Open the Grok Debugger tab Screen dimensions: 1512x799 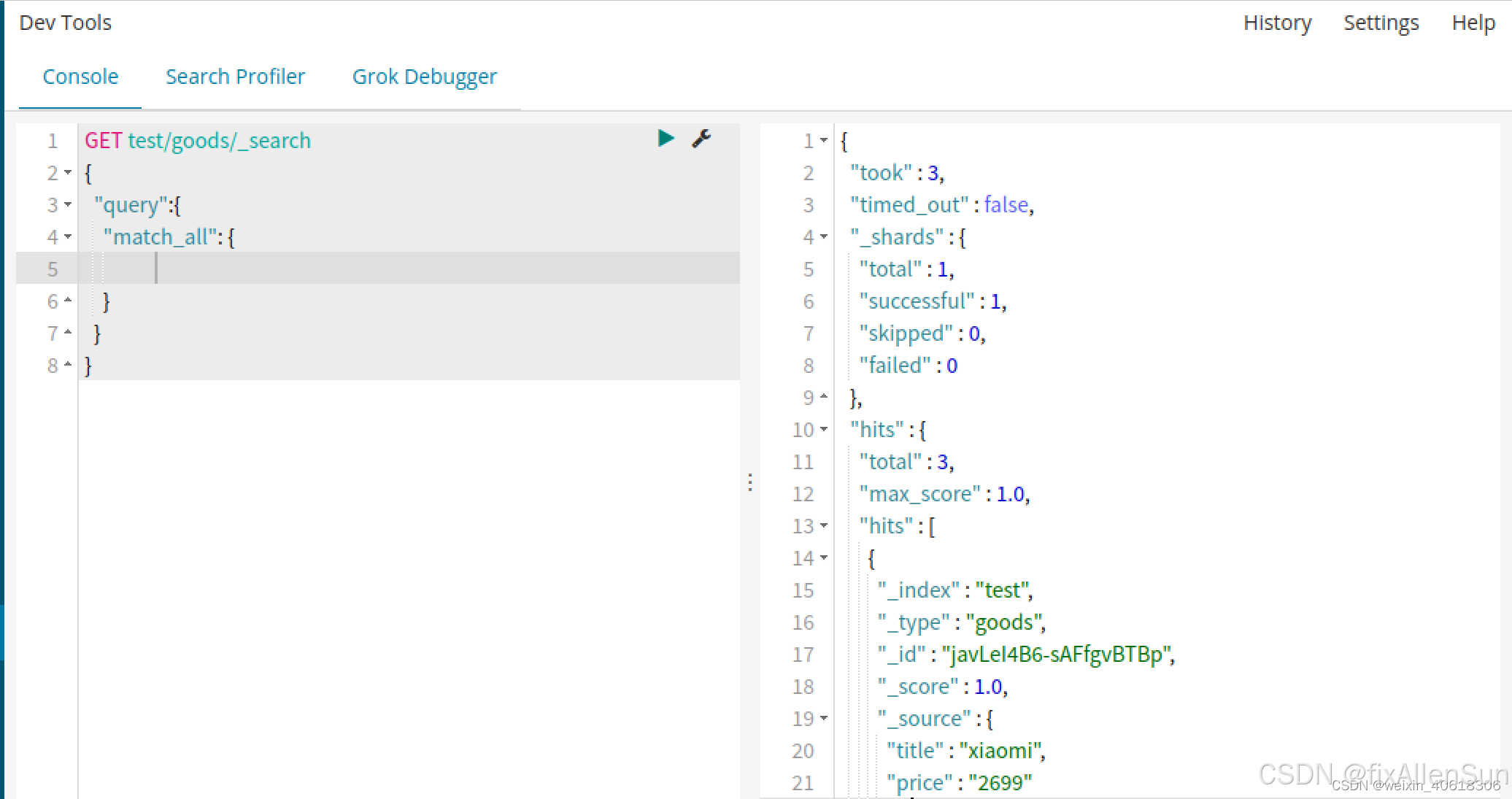coord(424,77)
